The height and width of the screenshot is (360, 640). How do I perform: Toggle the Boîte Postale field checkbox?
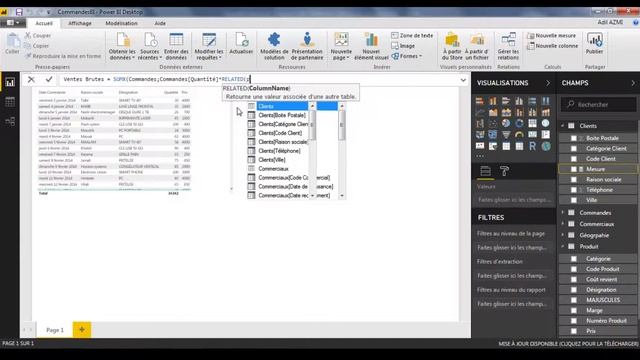(x=573, y=138)
